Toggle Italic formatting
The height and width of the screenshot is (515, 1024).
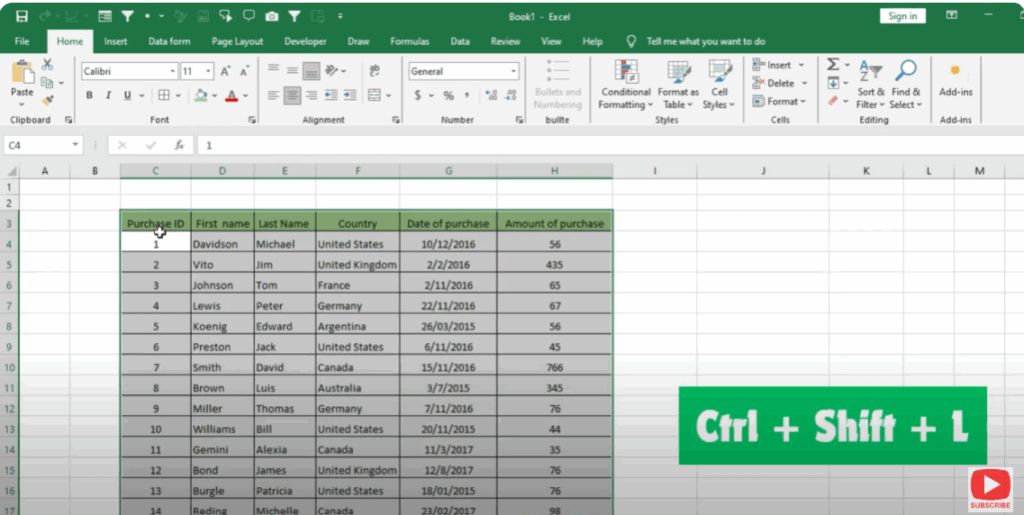[108, 96]
